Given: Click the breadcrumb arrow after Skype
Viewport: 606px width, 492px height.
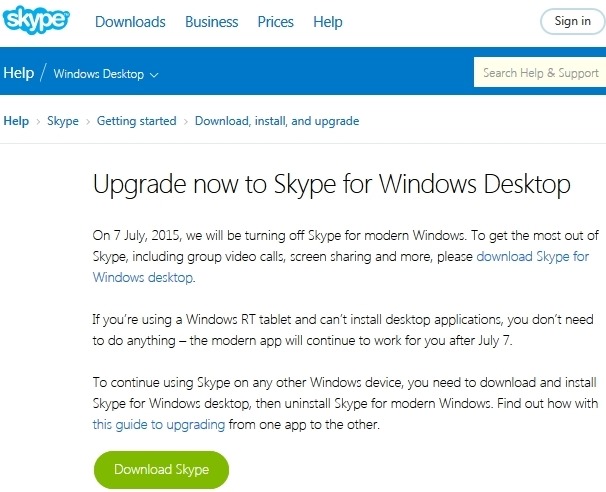Looking at the screenshot, I should (x=88, y=121).
